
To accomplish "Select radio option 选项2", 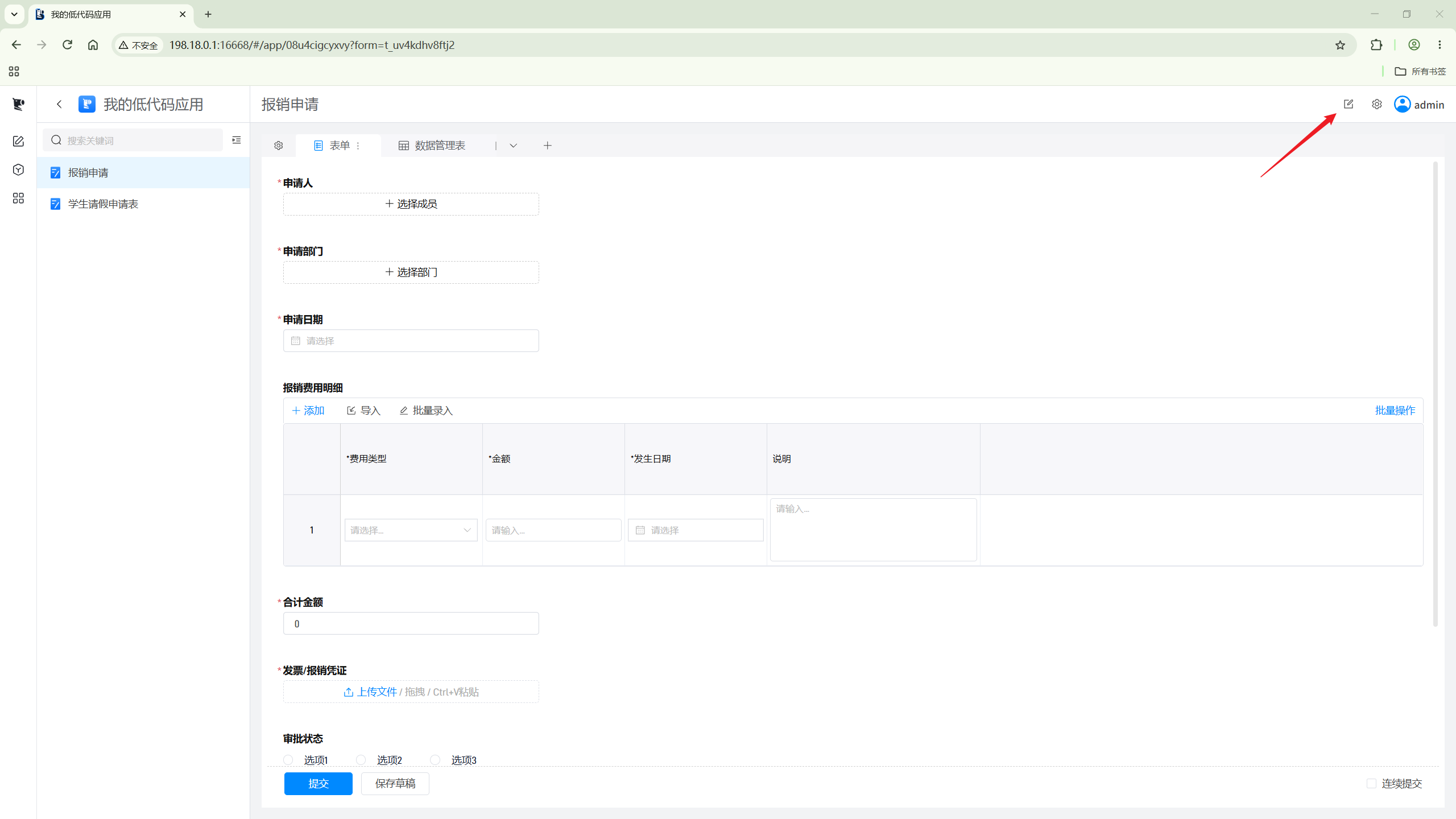I will [361, 760].
